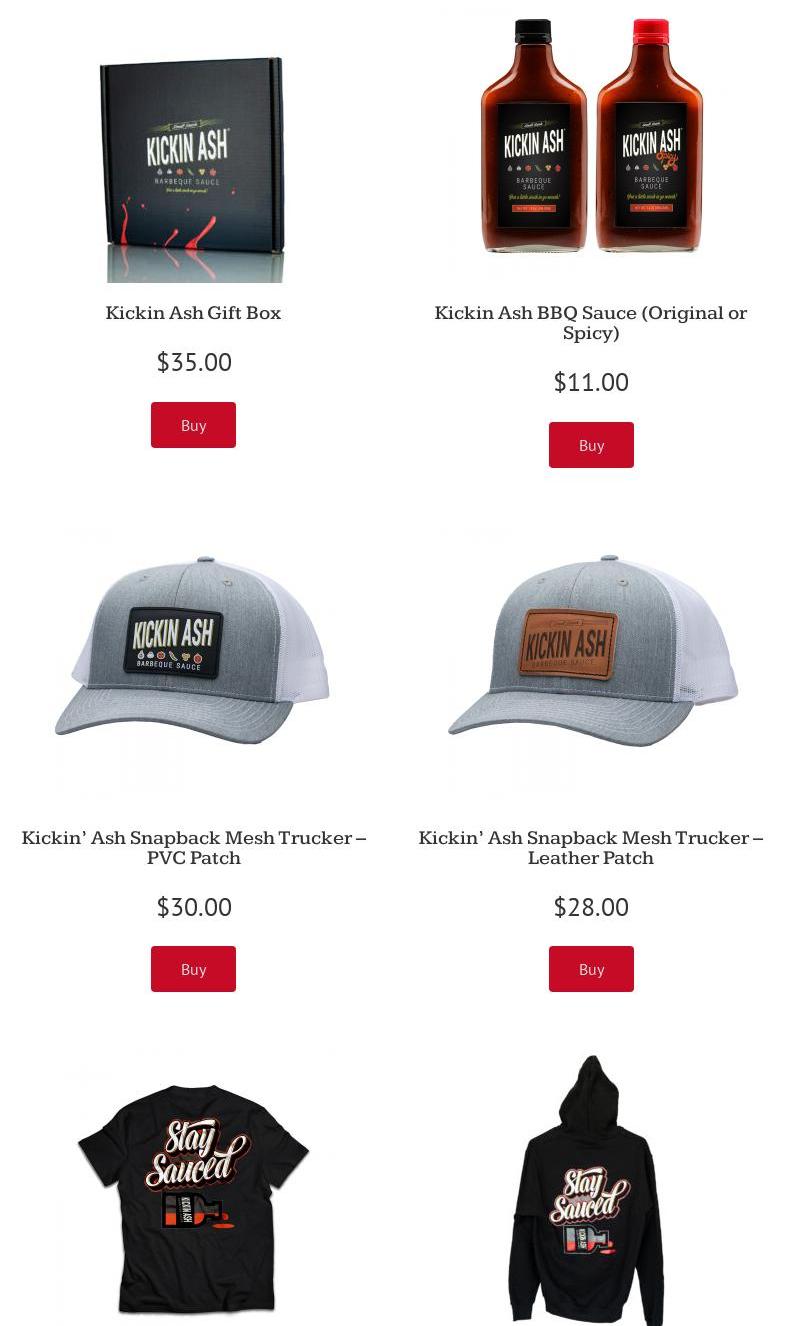Viewport: 785px width, 1326px height.
Task: Click the spicy red-cap sauce bottle
Action: [x=650, y=136]
